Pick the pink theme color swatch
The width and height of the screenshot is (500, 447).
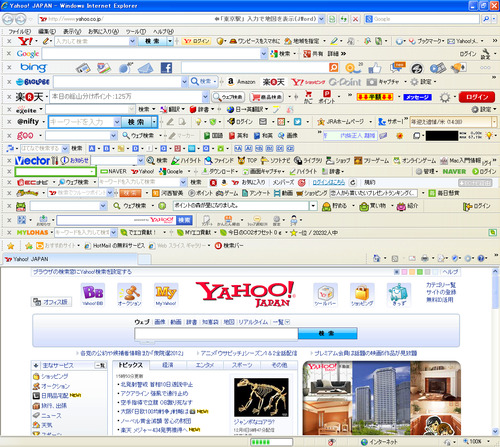click(x=404, y=272)
